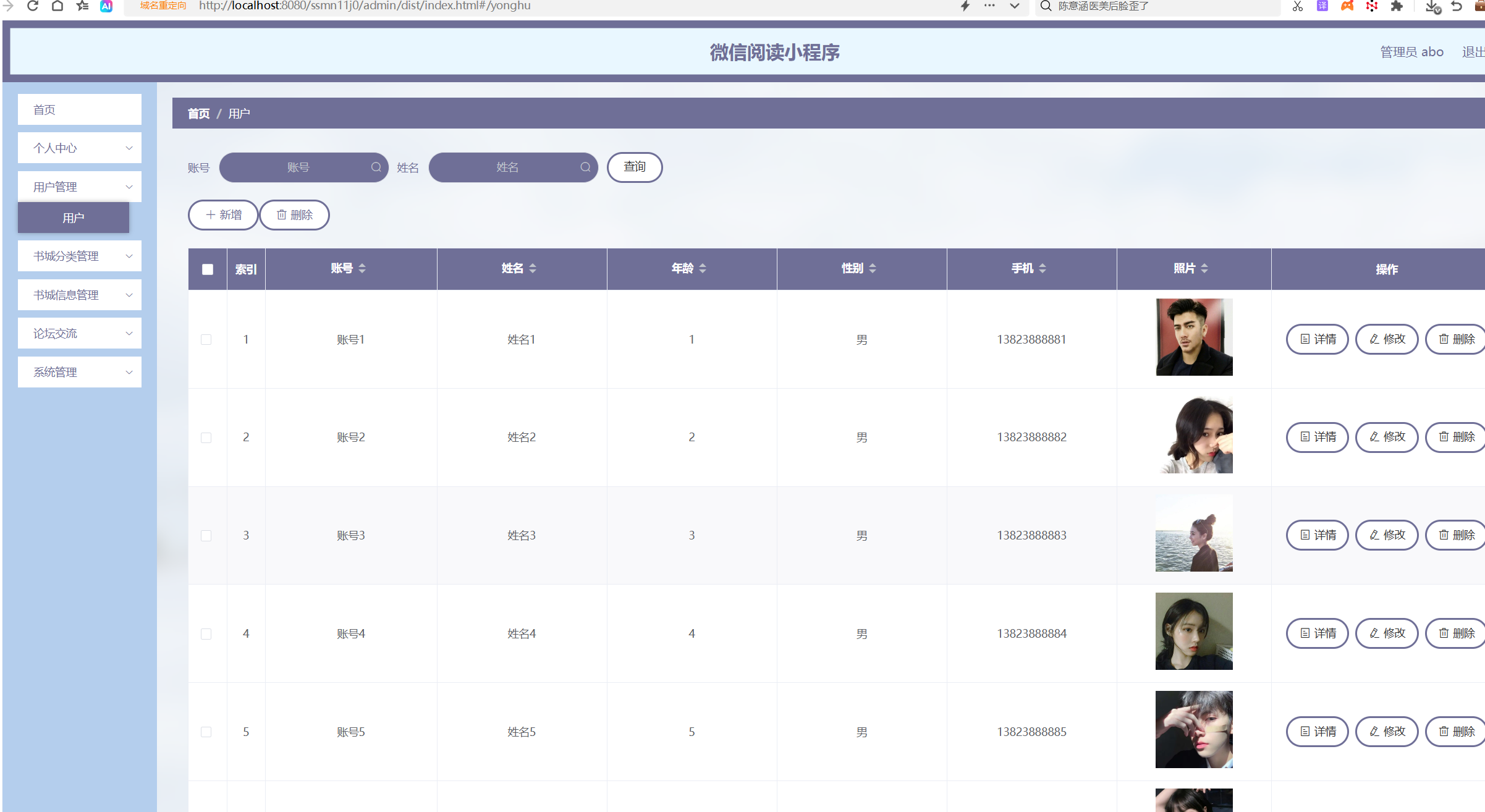Focus the 账号 search input field
This screenshot has width=1485, height=812.
point(303,167)
